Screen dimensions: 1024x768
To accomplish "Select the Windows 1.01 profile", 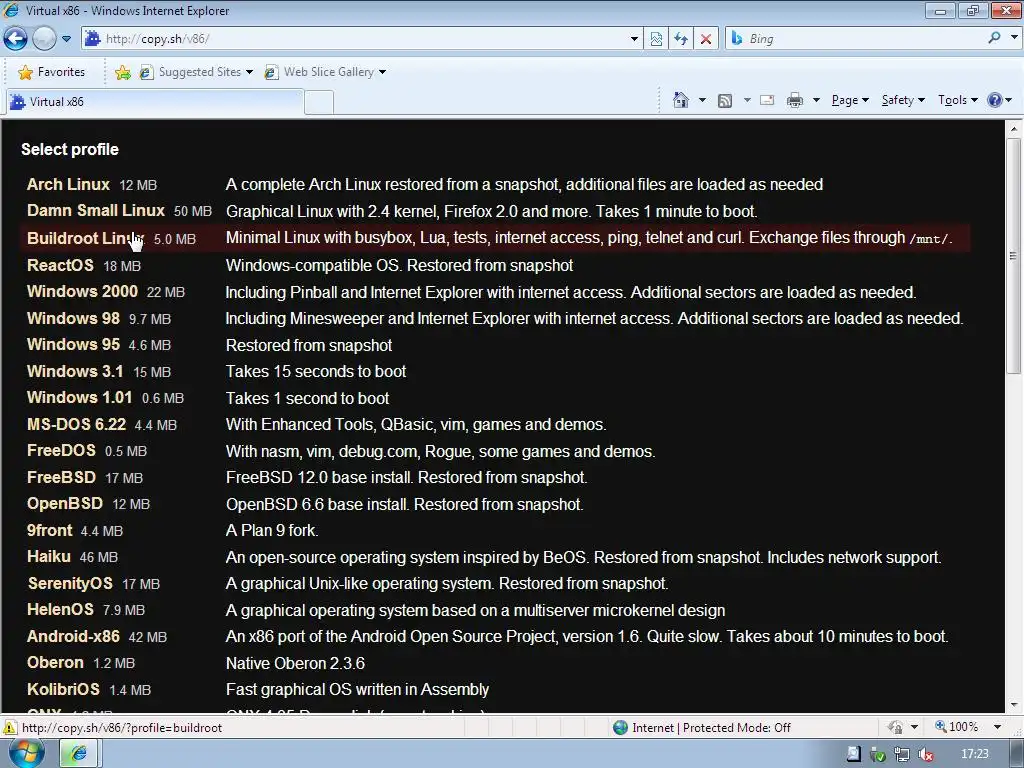I will (x=79, y=397).
